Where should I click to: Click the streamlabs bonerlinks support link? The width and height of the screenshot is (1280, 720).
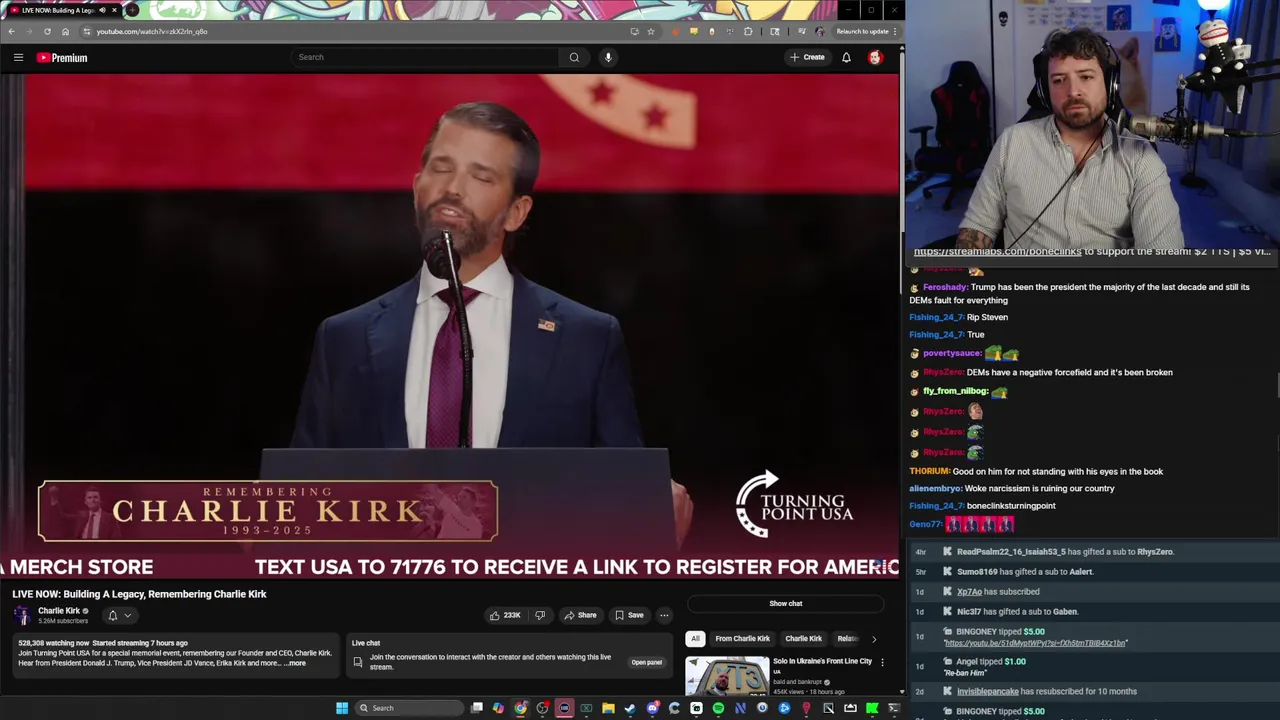click(997, 251)
